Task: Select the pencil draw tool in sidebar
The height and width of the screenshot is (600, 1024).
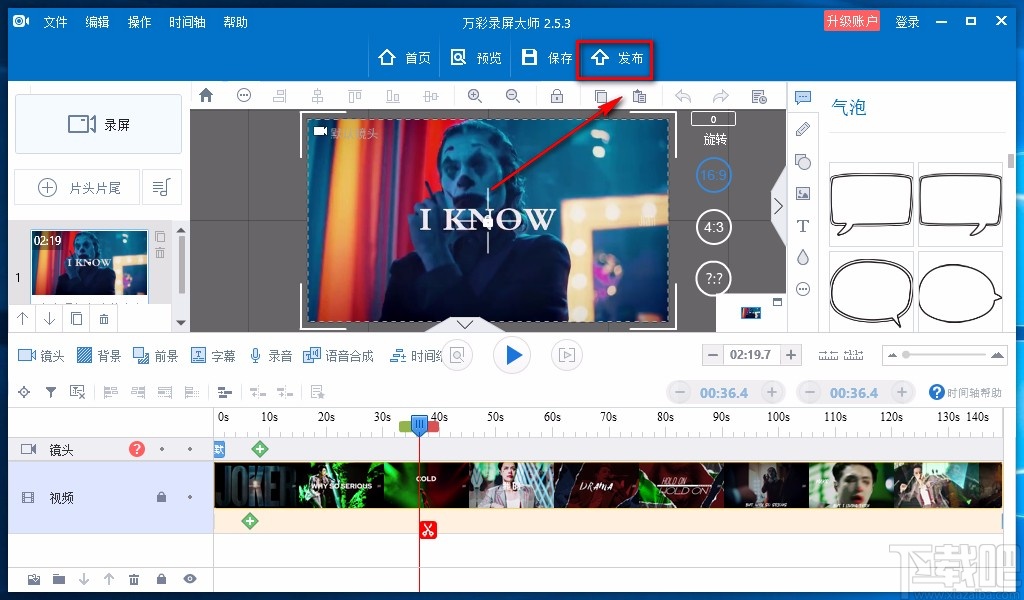Action: [803, 129]
